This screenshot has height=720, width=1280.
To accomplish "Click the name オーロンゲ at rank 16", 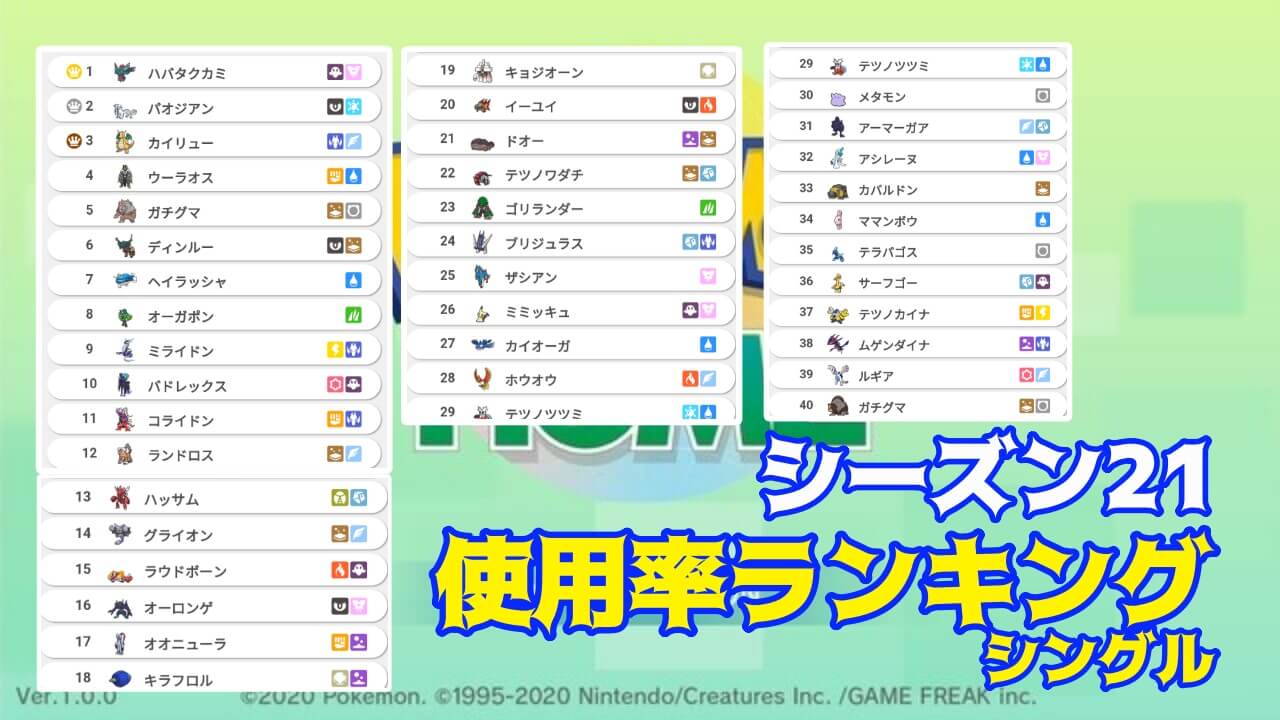I will tap(178, 607).
